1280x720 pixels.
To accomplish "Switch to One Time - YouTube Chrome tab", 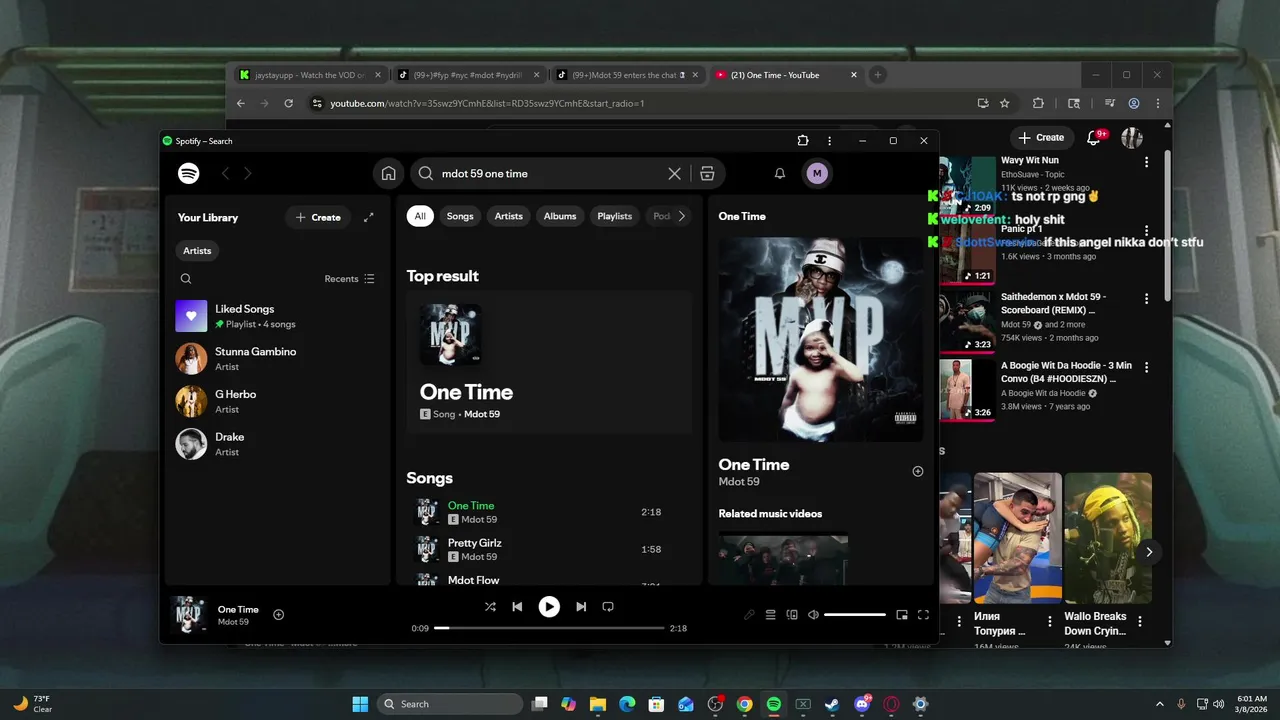I will click(786, 75).
